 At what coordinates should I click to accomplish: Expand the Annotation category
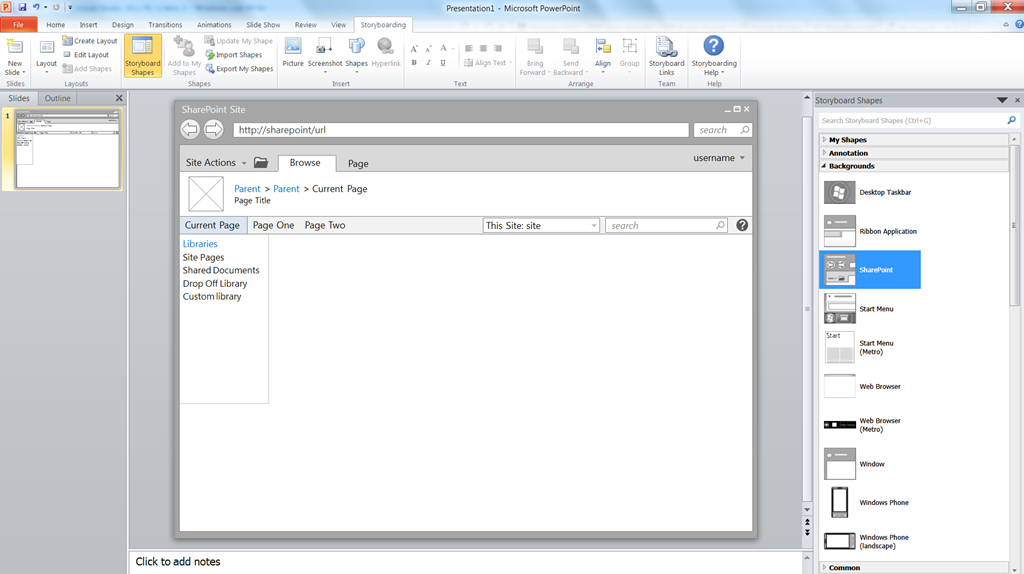[914, 153]
